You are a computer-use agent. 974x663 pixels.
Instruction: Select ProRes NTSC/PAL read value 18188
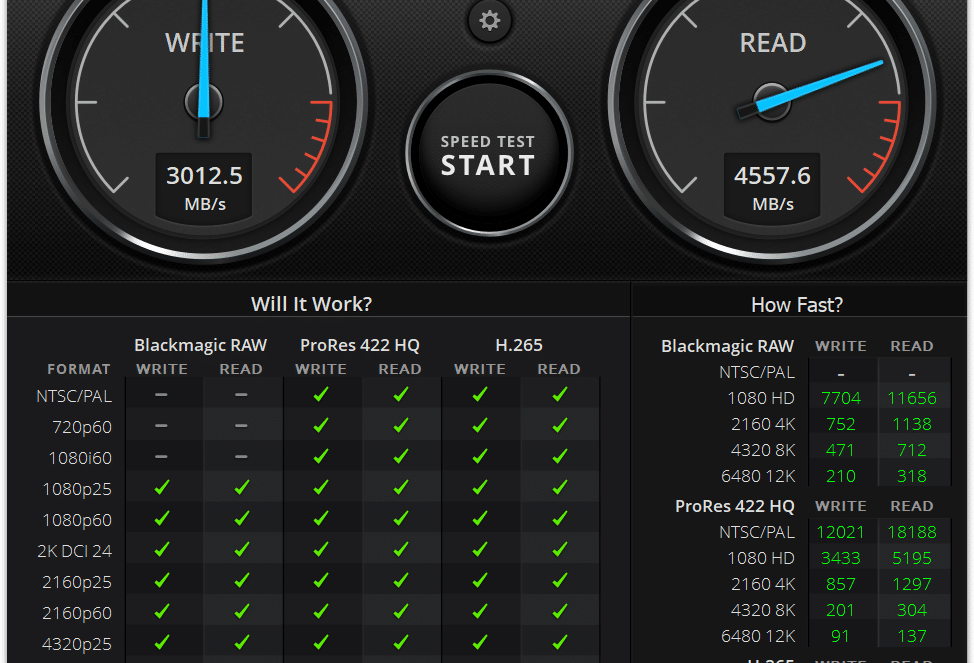tap(912, 532)
